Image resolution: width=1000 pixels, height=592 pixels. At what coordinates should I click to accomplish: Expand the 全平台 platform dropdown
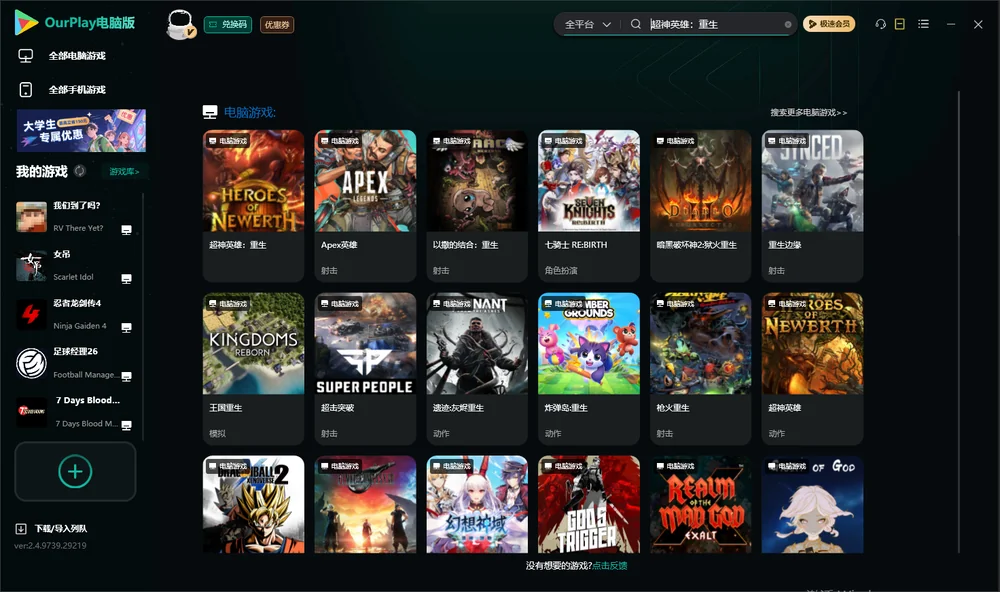tap(587, 24)
